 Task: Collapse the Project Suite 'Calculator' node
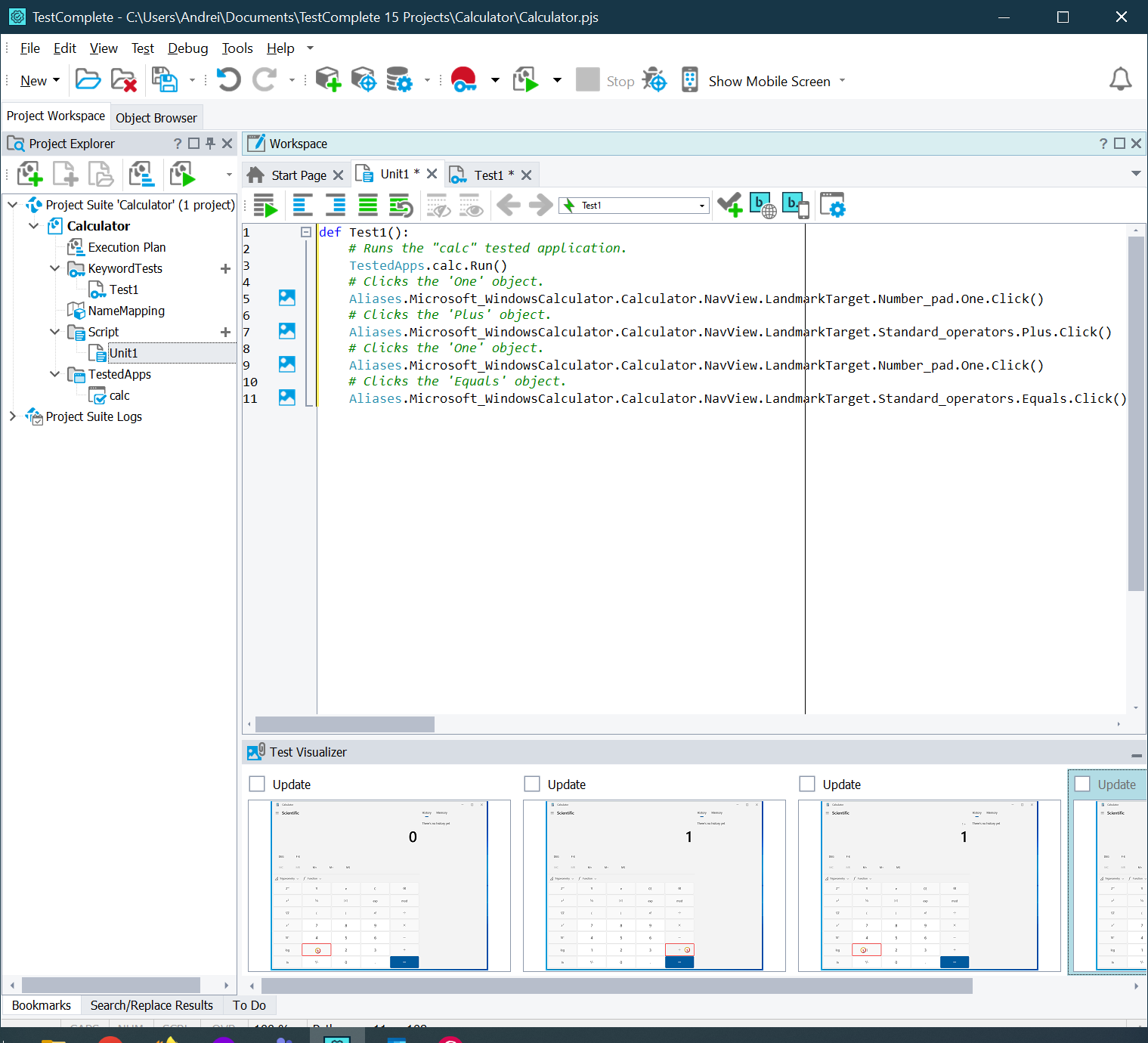click(13, 205)
